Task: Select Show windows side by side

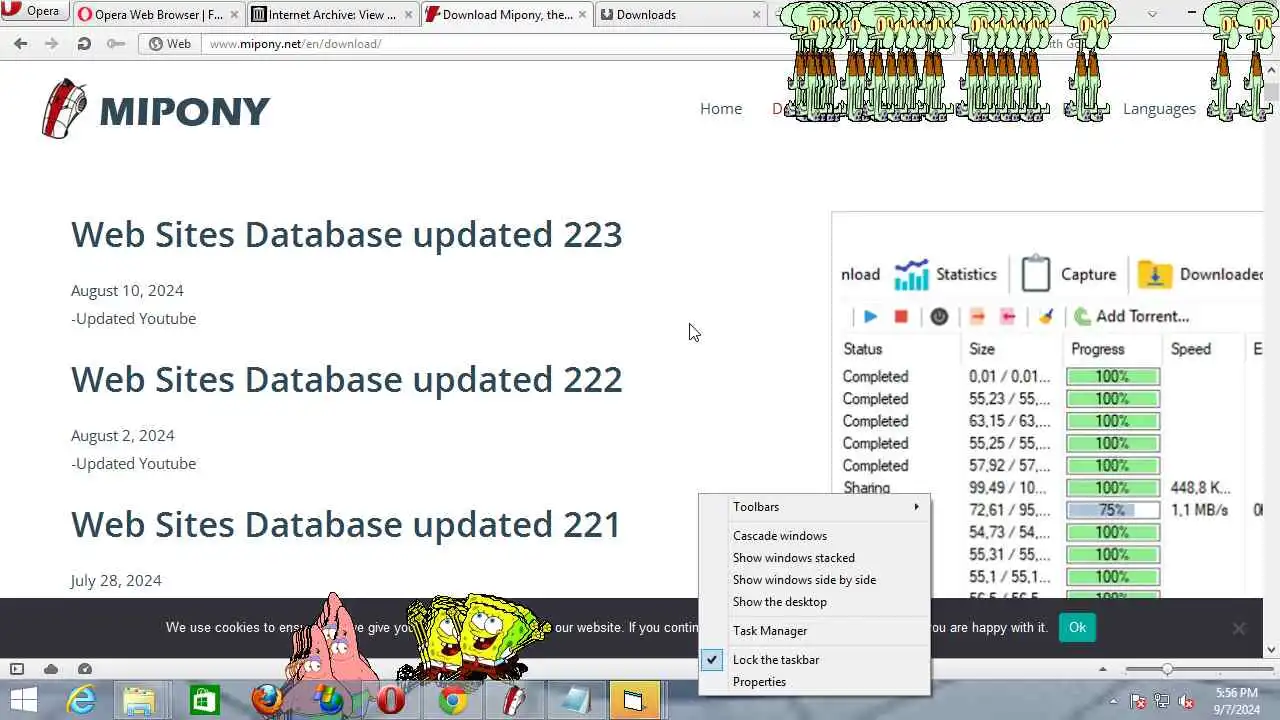Action: [815, 580]
